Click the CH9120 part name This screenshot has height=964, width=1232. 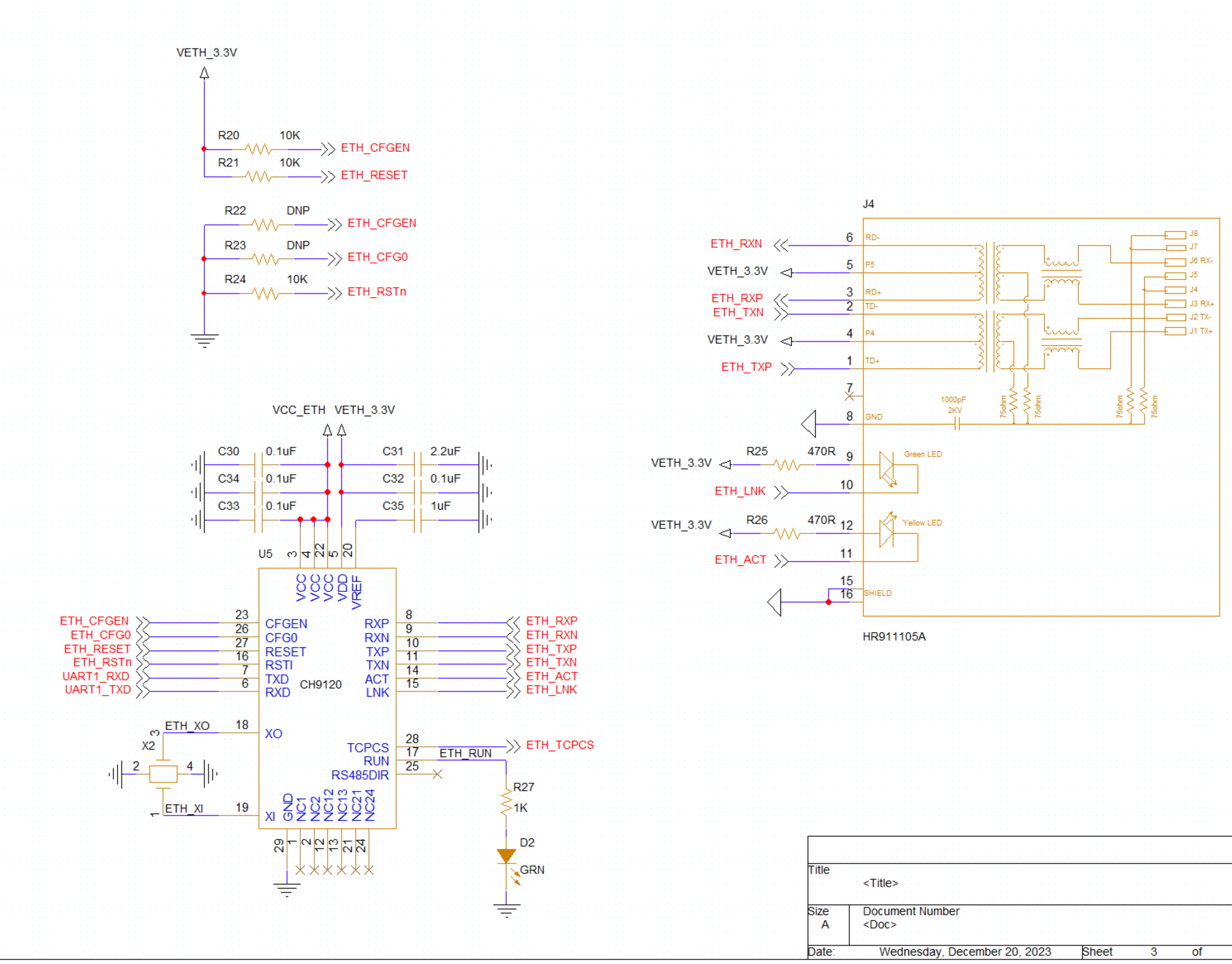(320, 684)
